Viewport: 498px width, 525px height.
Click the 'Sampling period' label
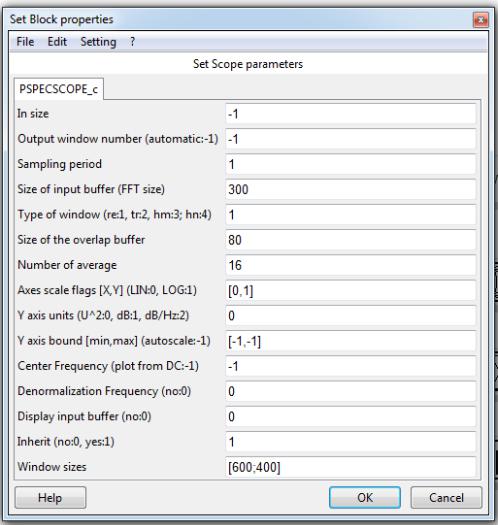(x=60, y=164)
